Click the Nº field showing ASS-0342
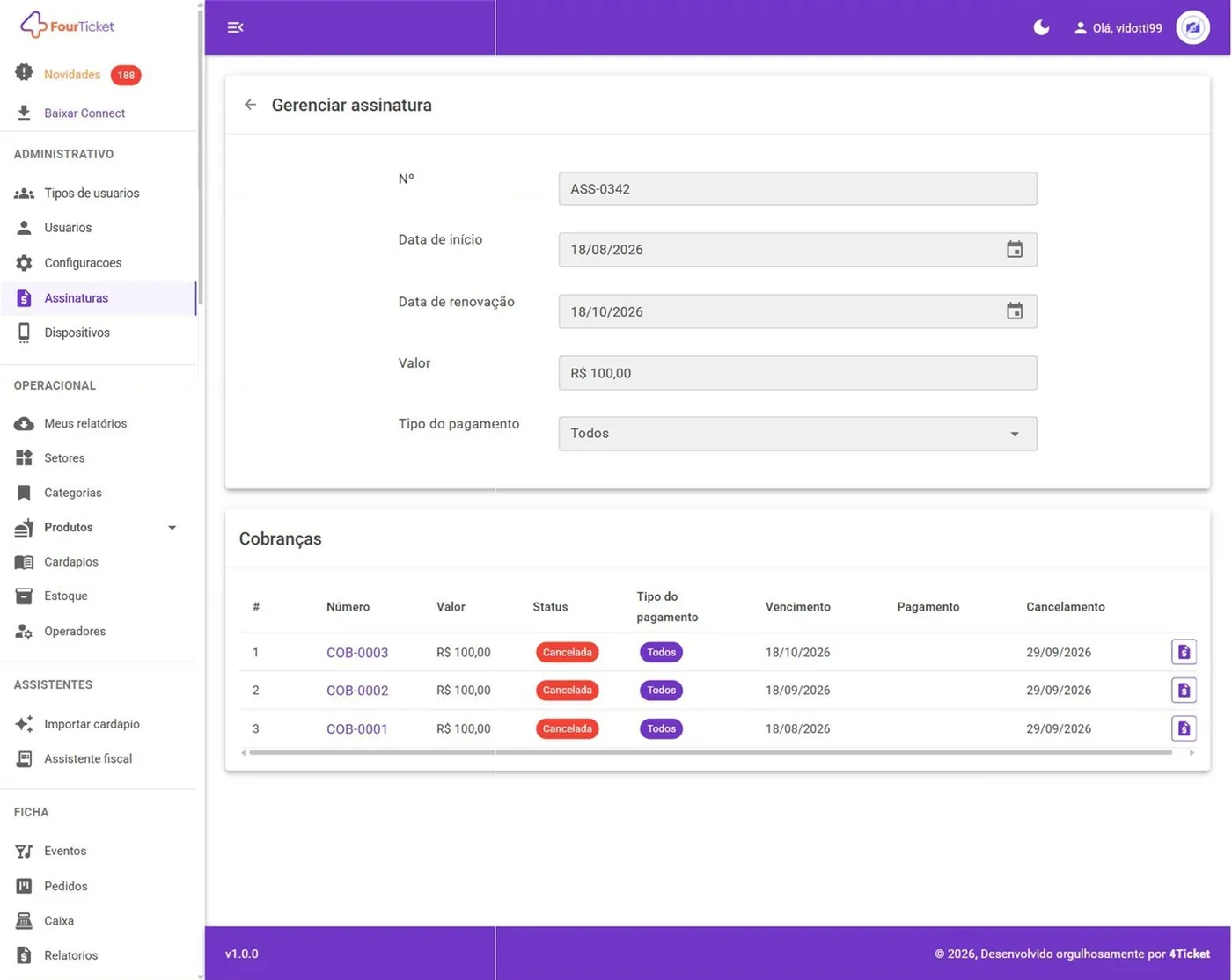 pos(797,189)
